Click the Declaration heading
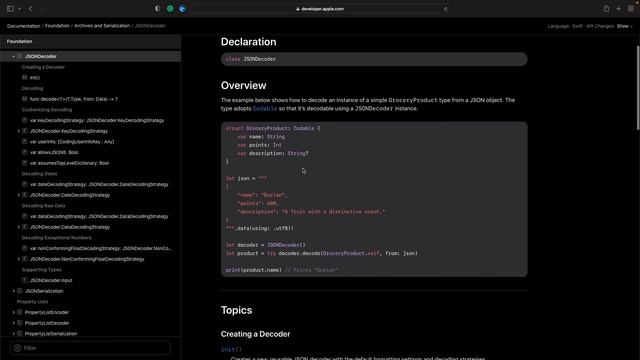The width and height of the screenshot is (640, 360). tap(249, 42)
